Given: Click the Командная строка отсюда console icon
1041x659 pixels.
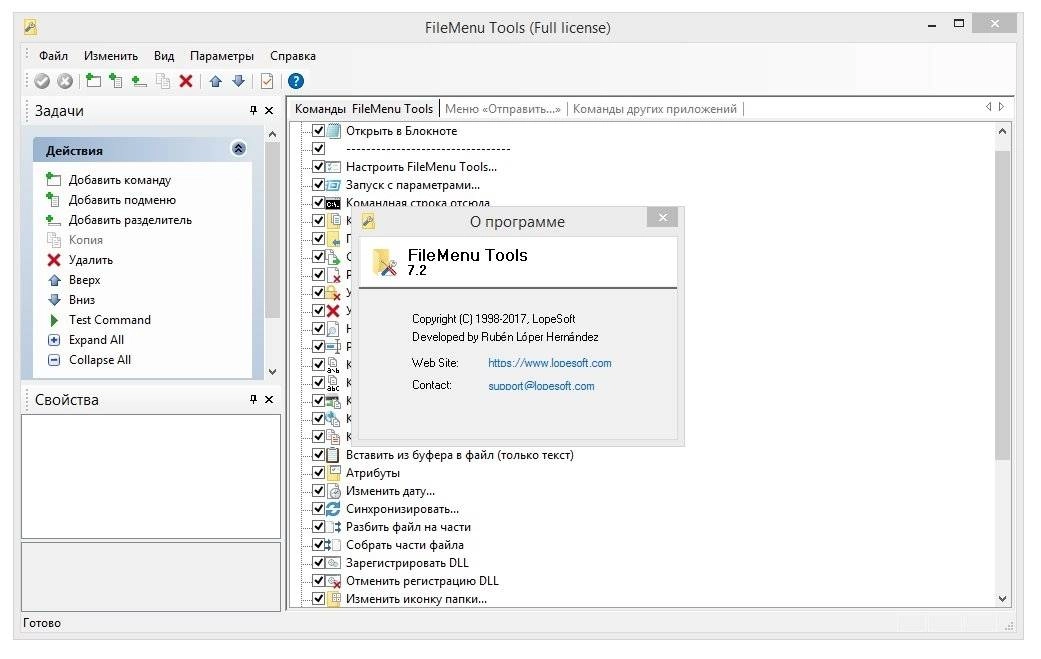Looking at the screenshot, I should coord(334,202).
